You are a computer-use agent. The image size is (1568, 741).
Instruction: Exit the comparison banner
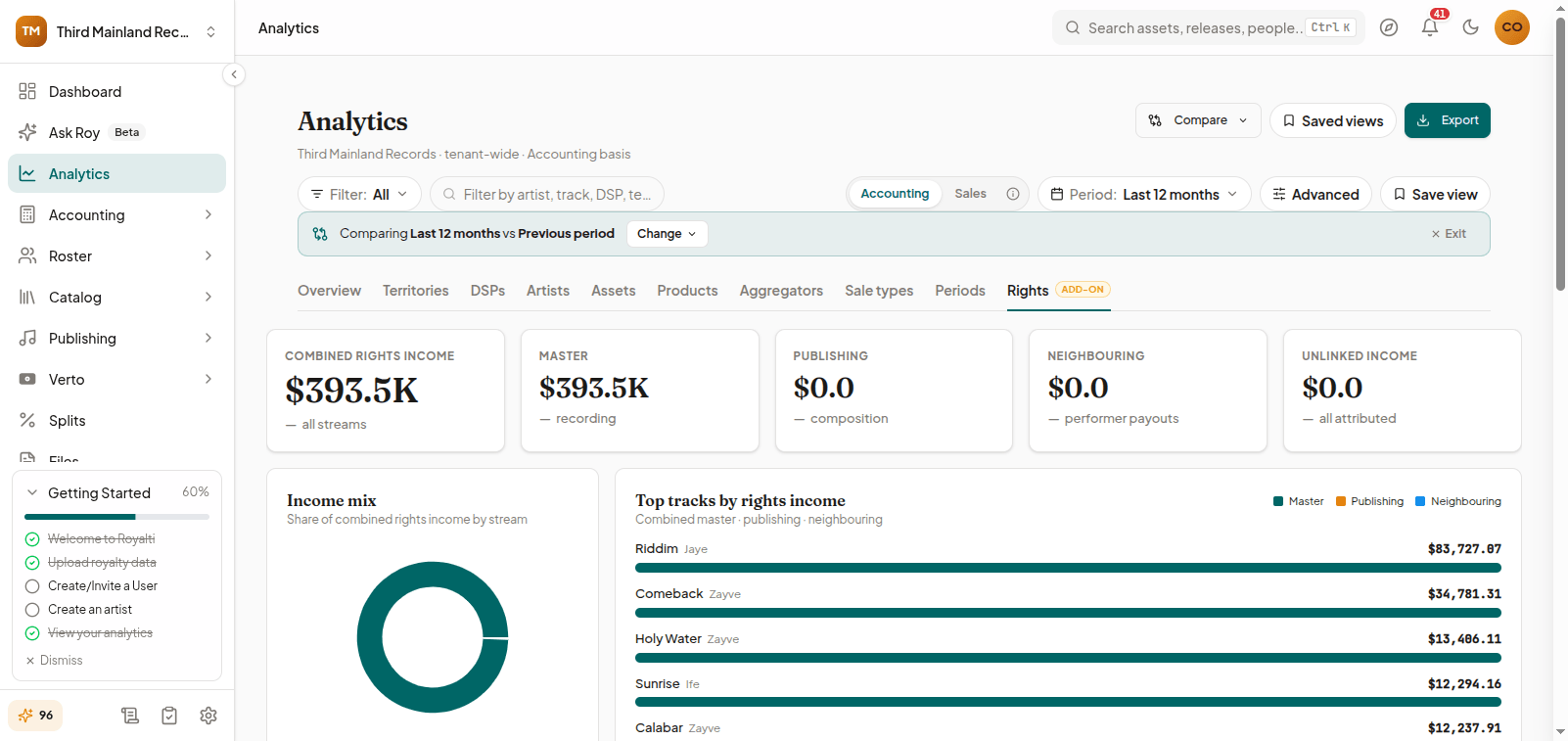point(1449,234)
